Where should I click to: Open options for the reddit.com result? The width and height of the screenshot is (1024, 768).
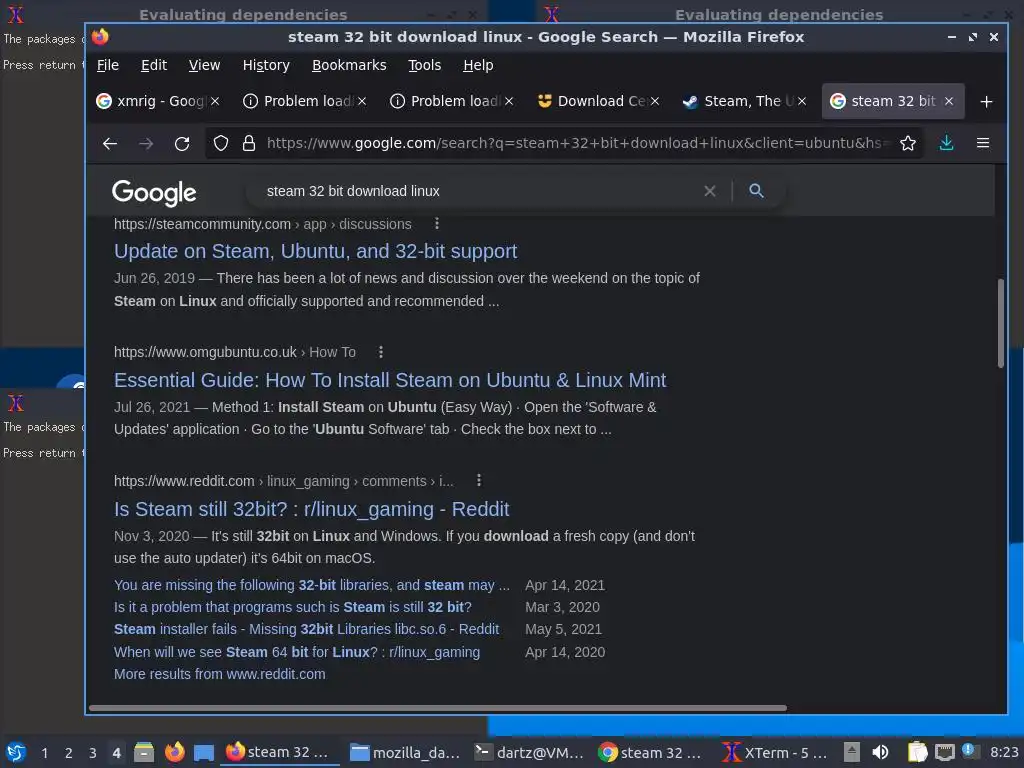(x=479, y=481)
